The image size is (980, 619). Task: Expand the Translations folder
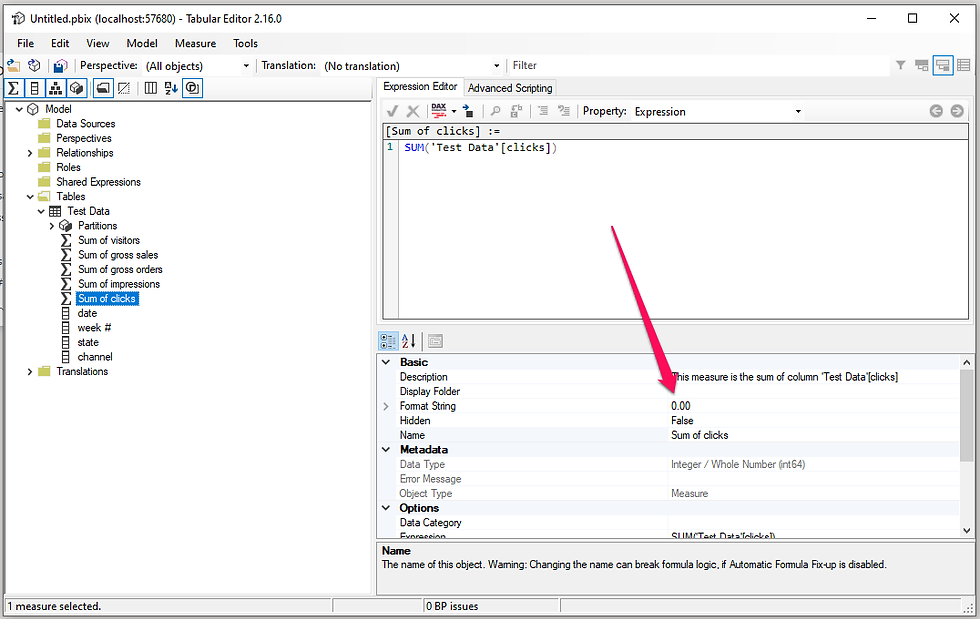[x=29, y=372]
